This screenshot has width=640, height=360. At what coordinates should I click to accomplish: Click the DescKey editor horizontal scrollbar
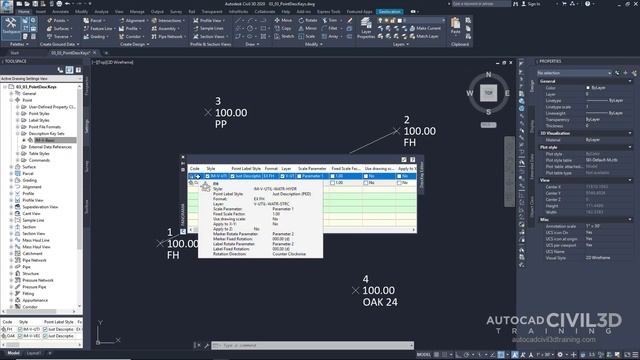point(302,230)
